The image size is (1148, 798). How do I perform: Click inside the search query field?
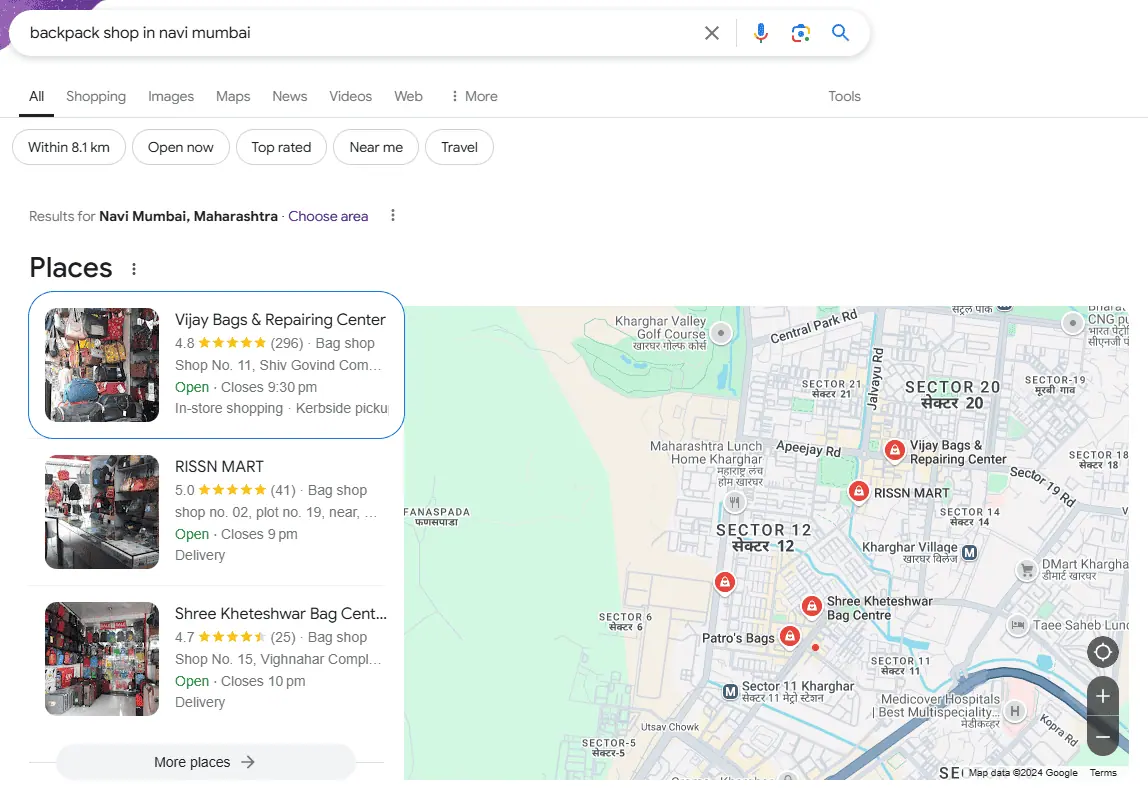click(359, 33)
